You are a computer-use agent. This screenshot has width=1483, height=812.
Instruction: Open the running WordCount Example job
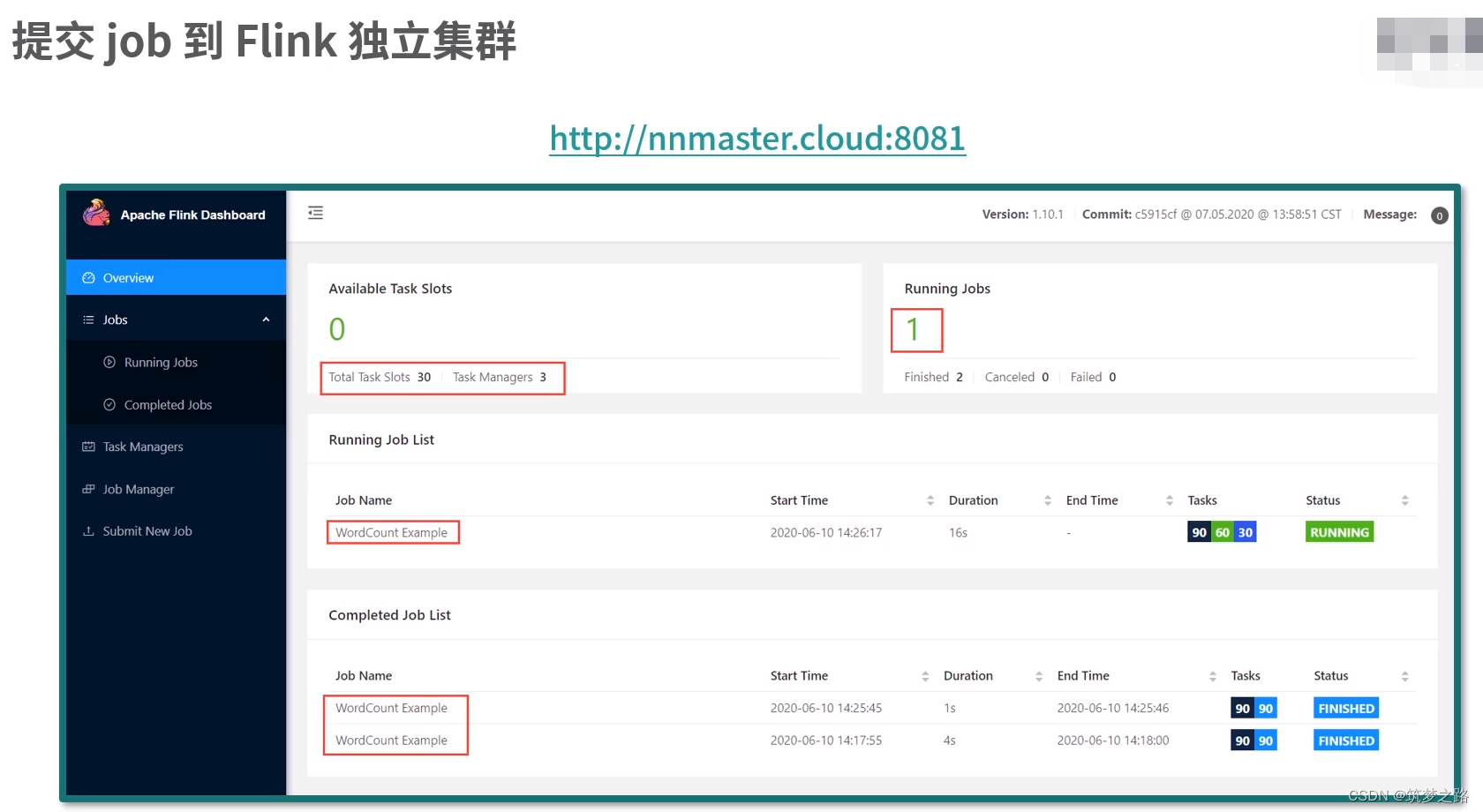(391, 532)
